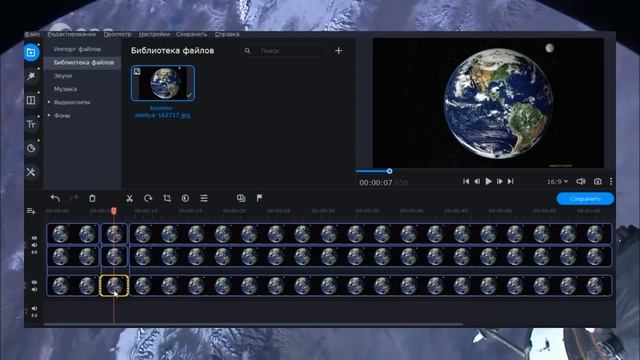Open the Сохранить menu in menu bar
Image resolution: width=640 pixels, height=360 pixels.
click(x=191, y=34)
